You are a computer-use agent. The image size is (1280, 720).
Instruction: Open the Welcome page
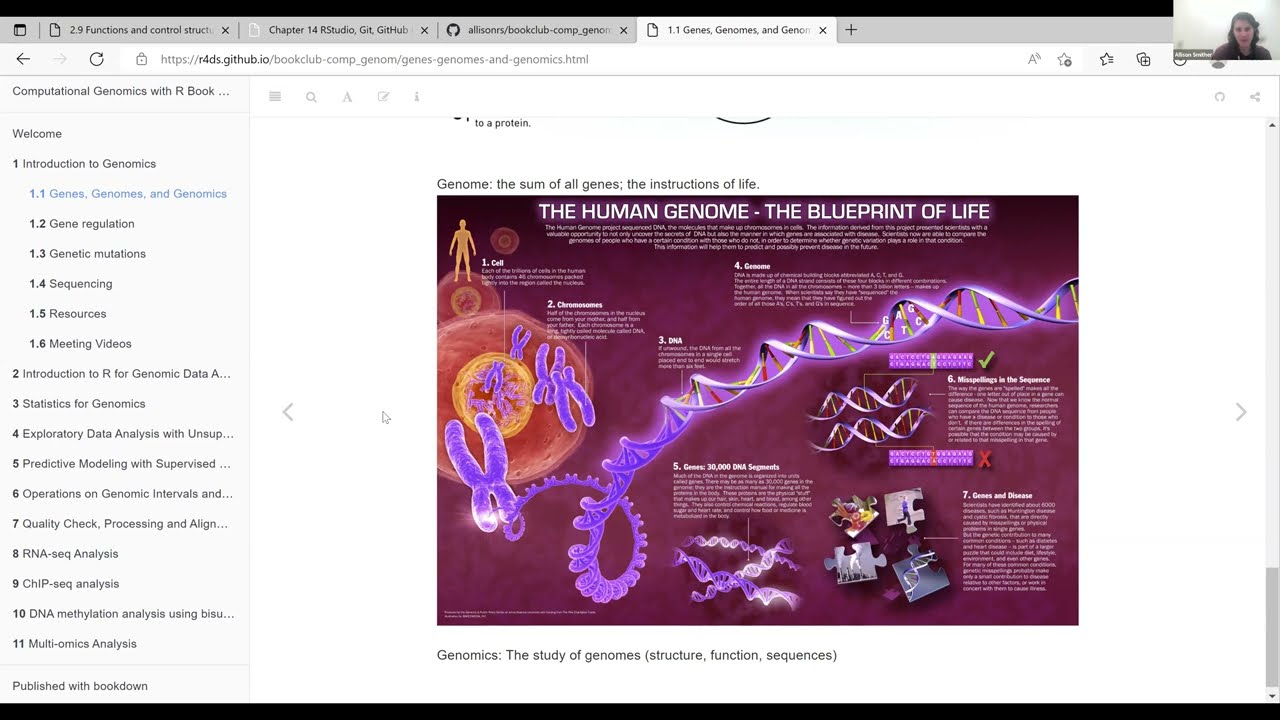[37, 134]
